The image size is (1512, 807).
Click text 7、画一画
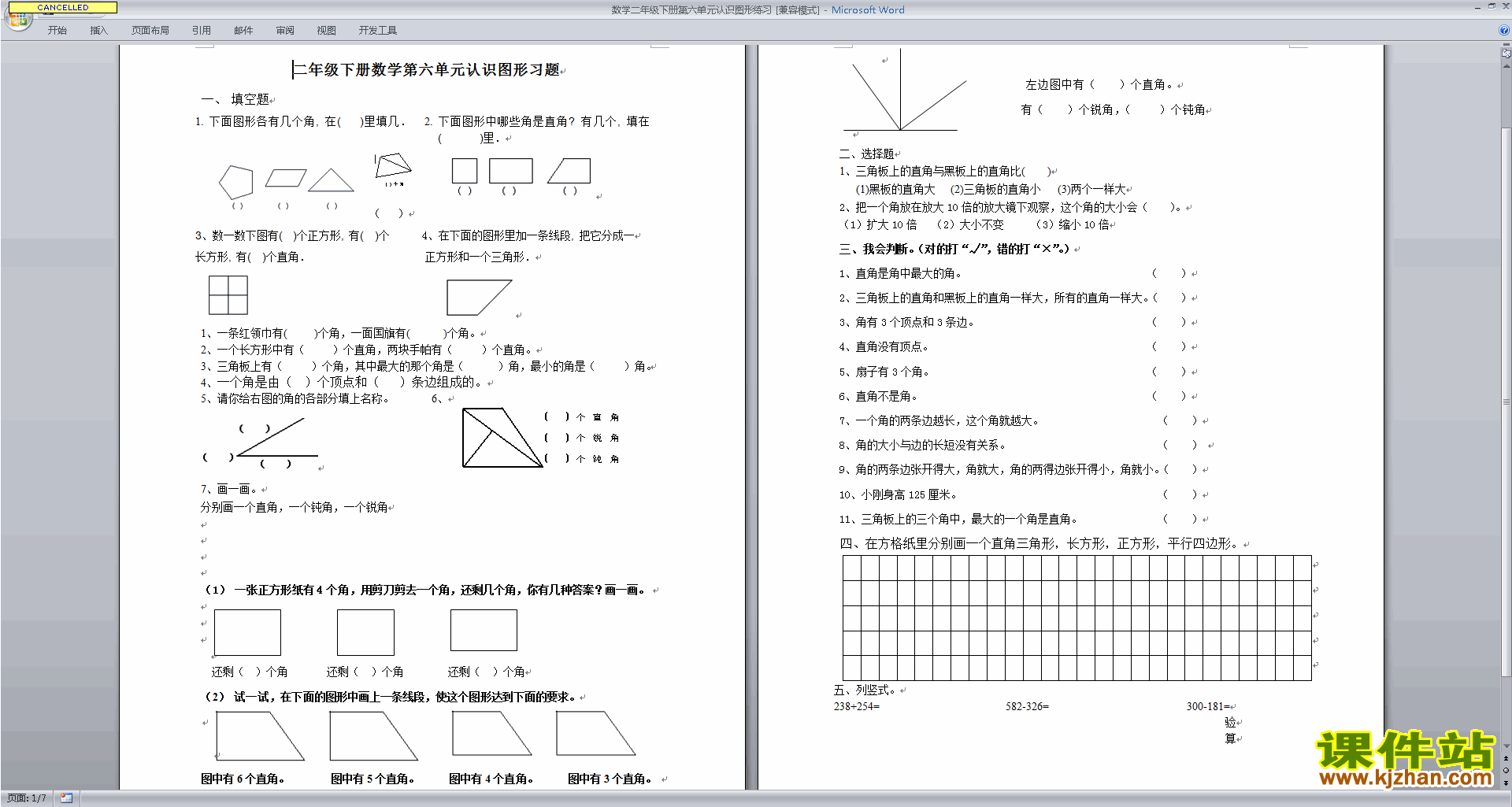pyautogui.click(x=228, y=489)
